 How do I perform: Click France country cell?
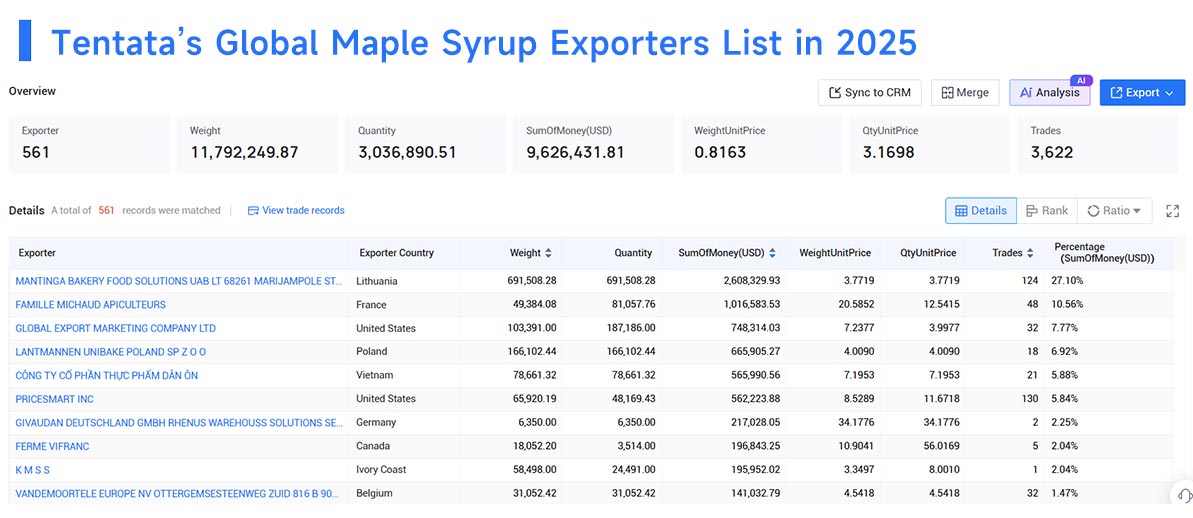pyautogui.click(x=371, y=304)
